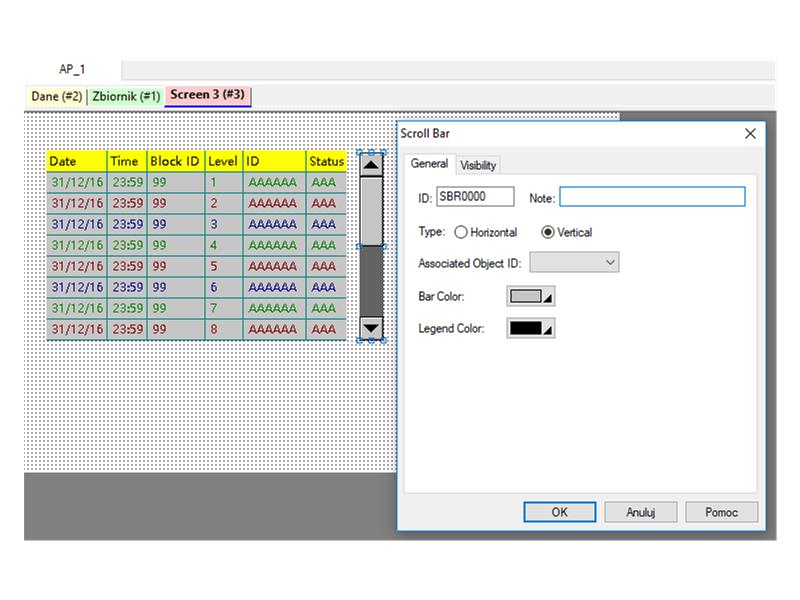Click the Level cell showing 1
Viewport: 800px width, 600px height.
pyautogui.click(x=224, y=182)
